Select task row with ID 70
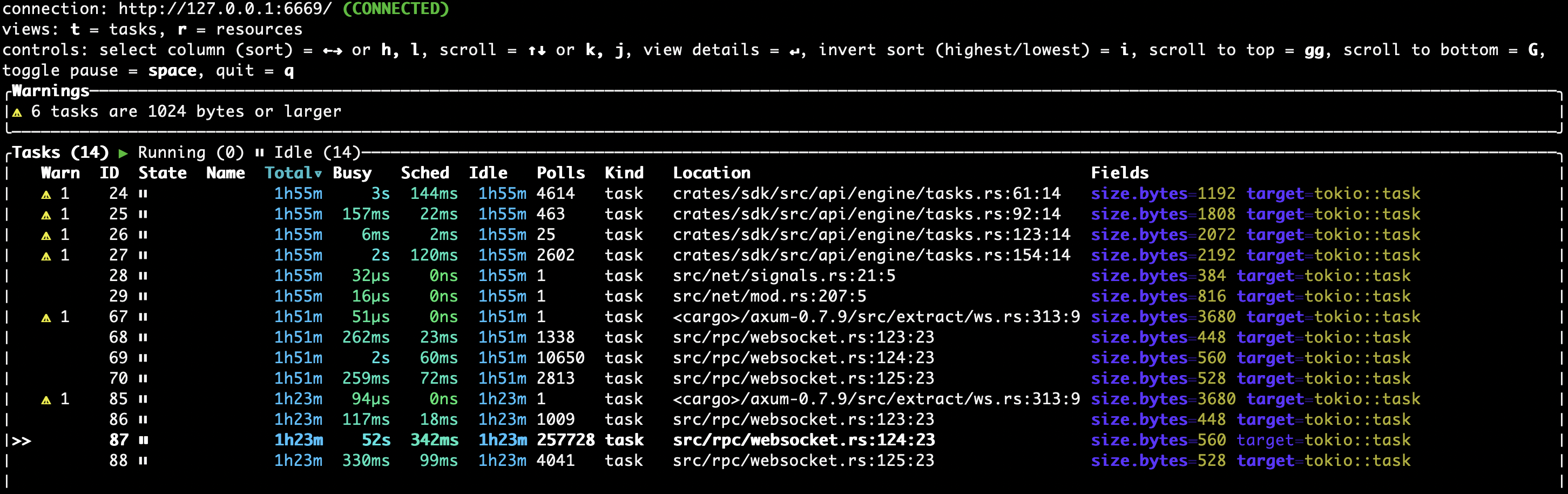1568x494 pixels. coord(119,378)
